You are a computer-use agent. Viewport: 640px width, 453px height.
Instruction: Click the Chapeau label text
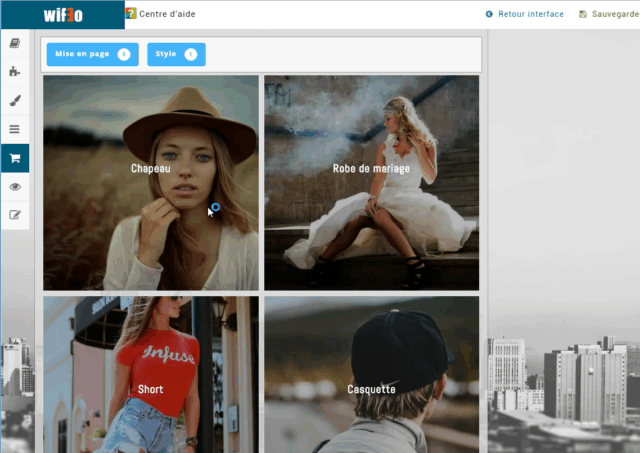click(x=151, y=169)
